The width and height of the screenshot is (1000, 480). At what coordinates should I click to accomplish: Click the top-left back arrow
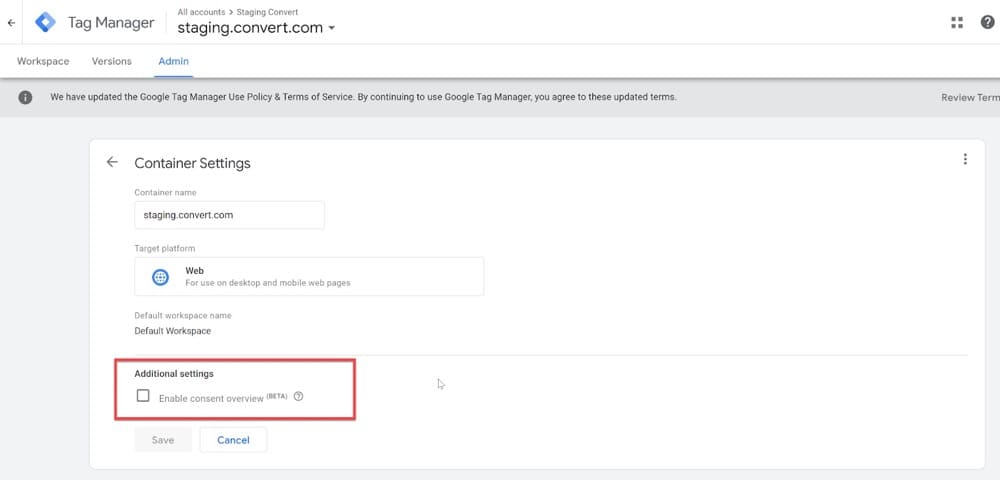tap(11, 22)
